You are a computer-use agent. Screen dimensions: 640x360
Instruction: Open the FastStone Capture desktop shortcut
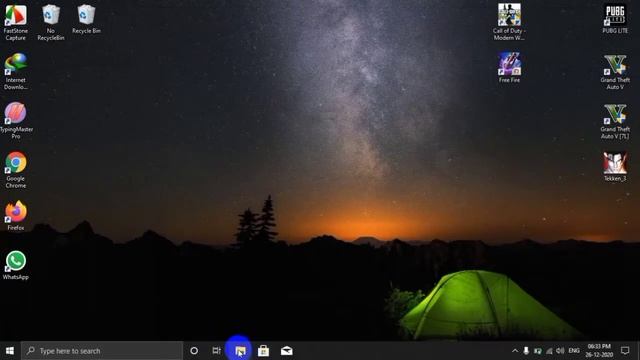(x=16, y=22)
